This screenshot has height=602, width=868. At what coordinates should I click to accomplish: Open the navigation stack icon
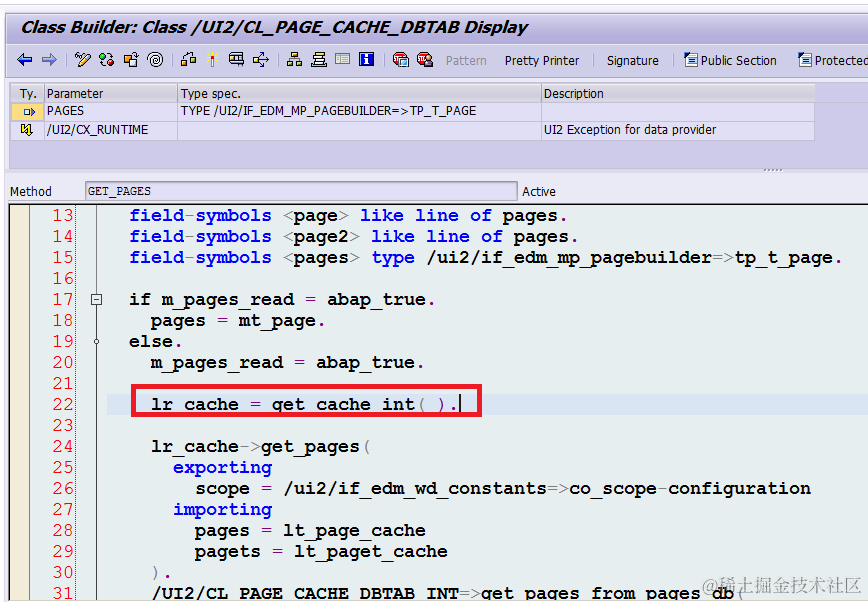tap(318, 60)
